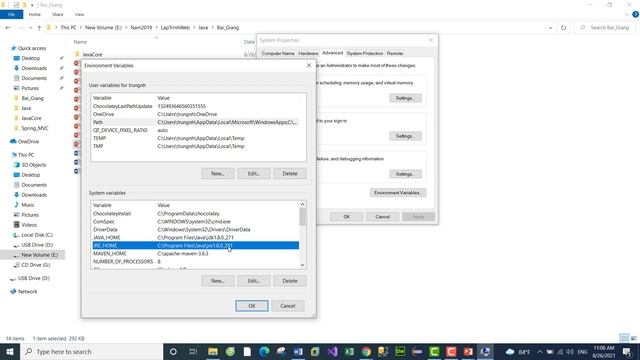This screenshot has width=640, height=360.
Task: Open recent locations dropdown in Explorer
Action: point(30,27)
